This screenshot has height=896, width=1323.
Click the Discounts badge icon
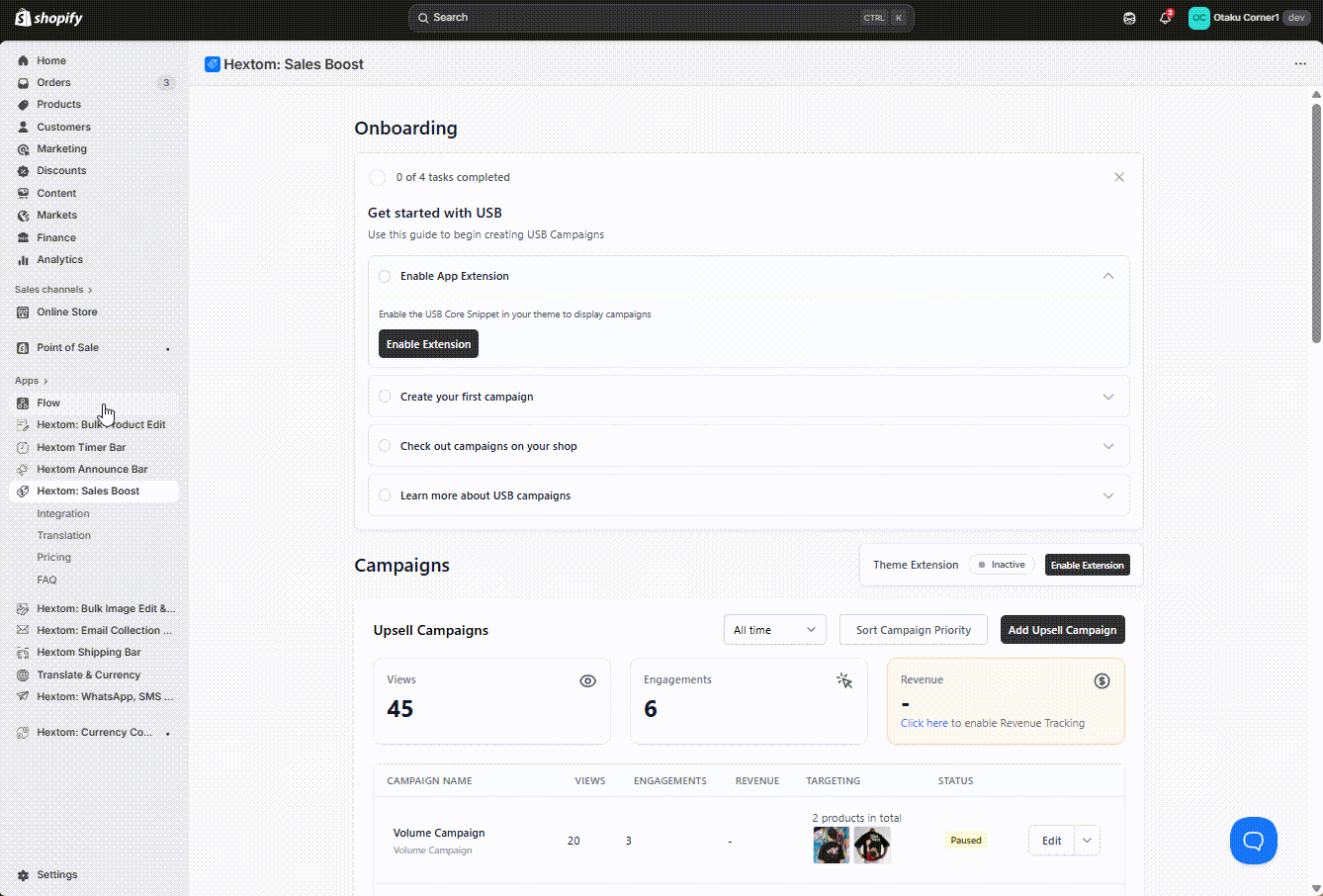(x=23, y=171)
